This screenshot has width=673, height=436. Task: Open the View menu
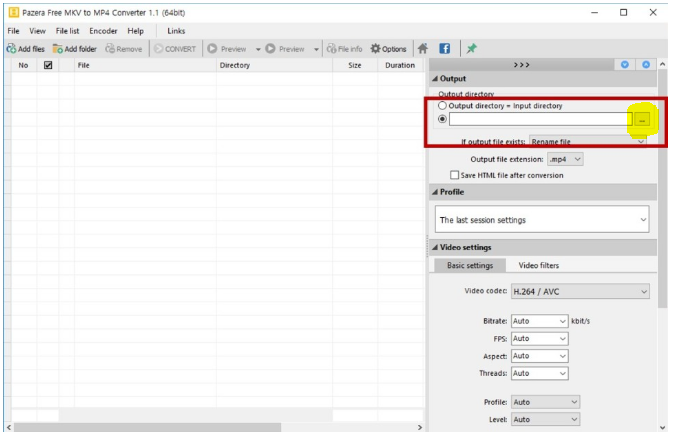[x=37, y=31]
